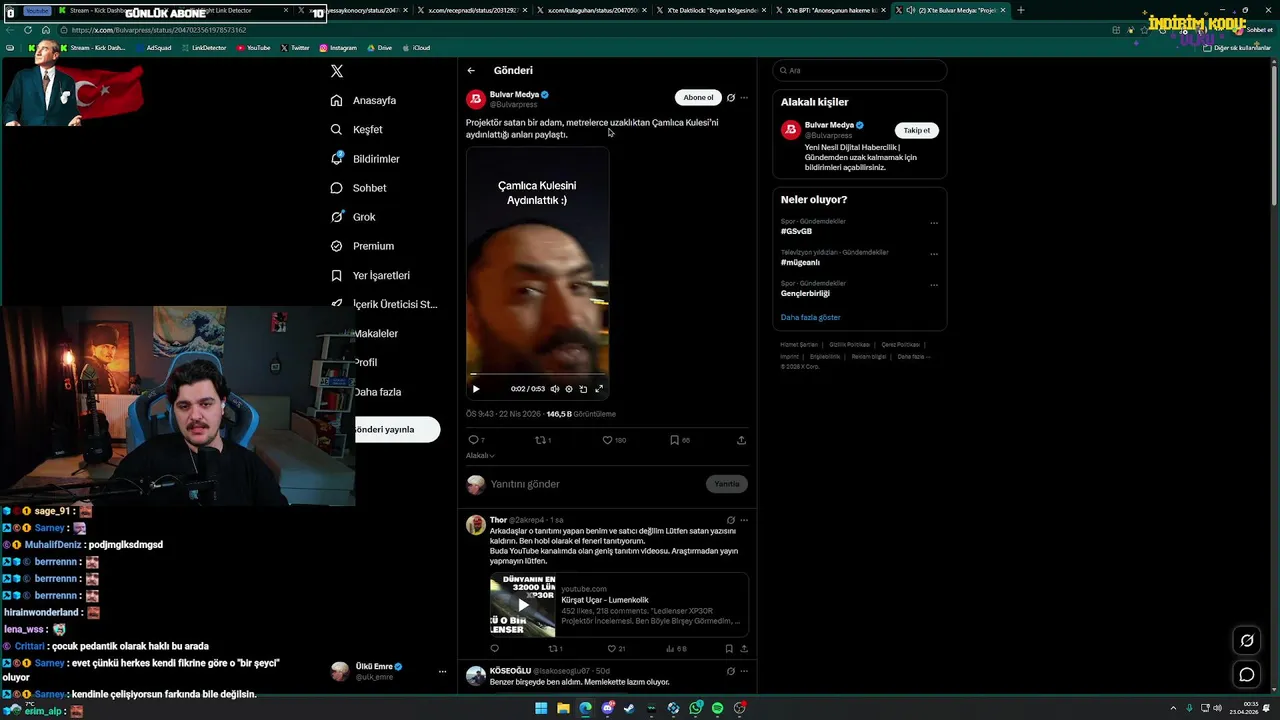Open the iCloud bookmark in bookmarks bar
The width and height of the screenshot is (1280, 720).
[x=417, y=48]
